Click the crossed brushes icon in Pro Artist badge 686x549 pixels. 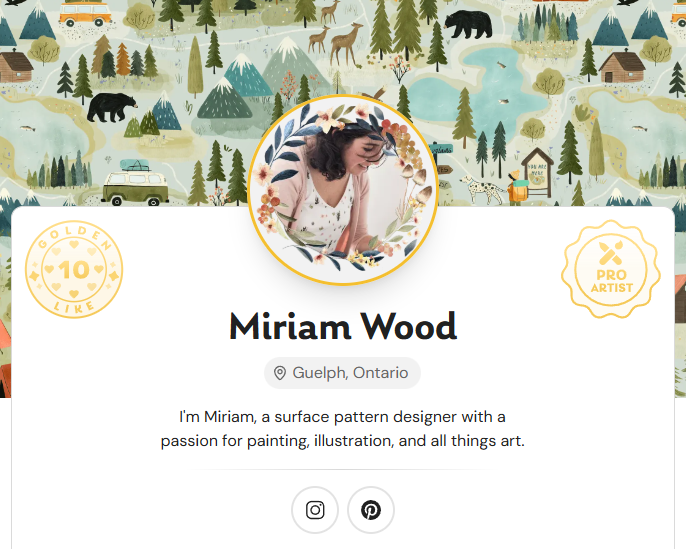(x=611, y=249)
